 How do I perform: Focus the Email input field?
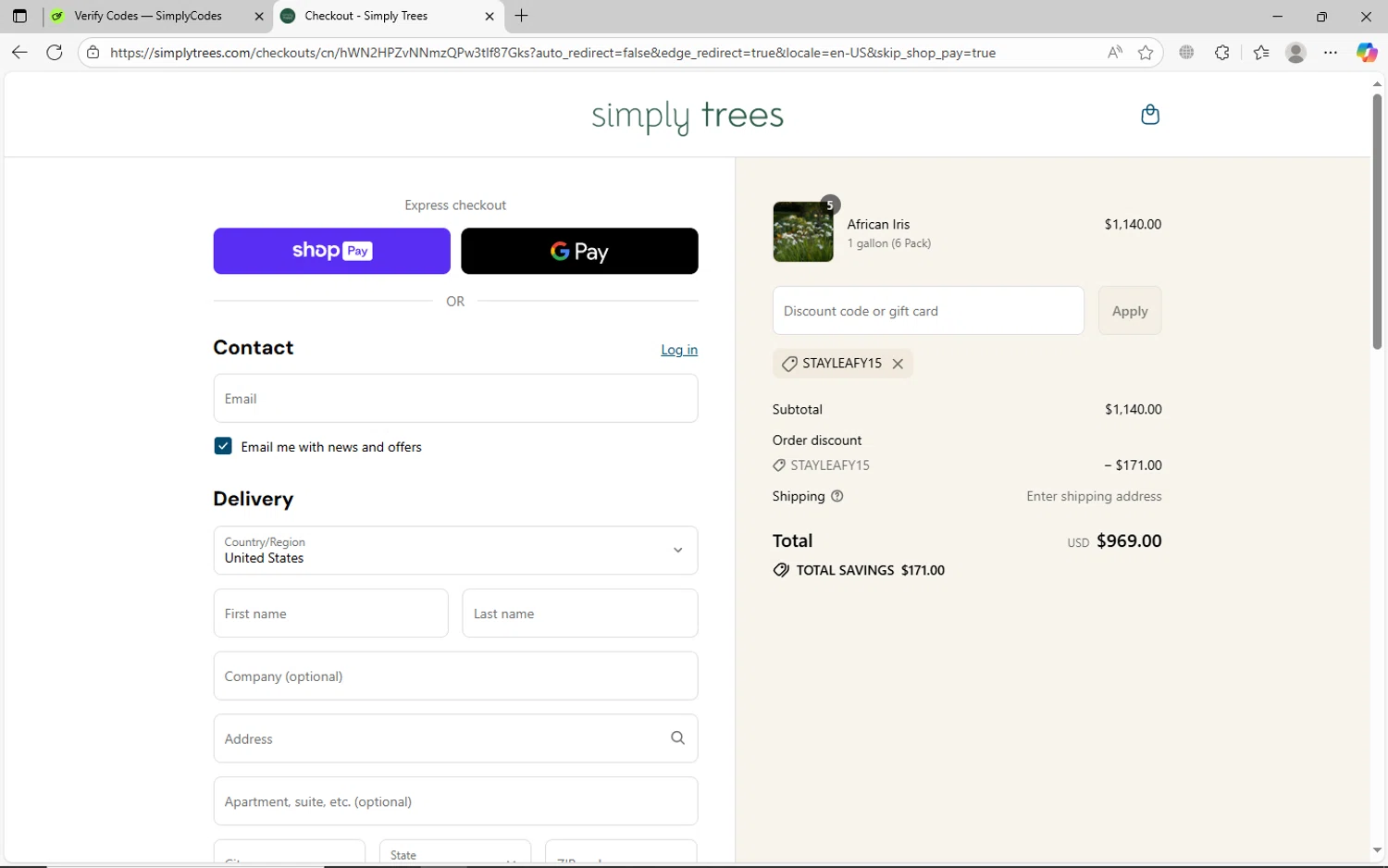455,399
